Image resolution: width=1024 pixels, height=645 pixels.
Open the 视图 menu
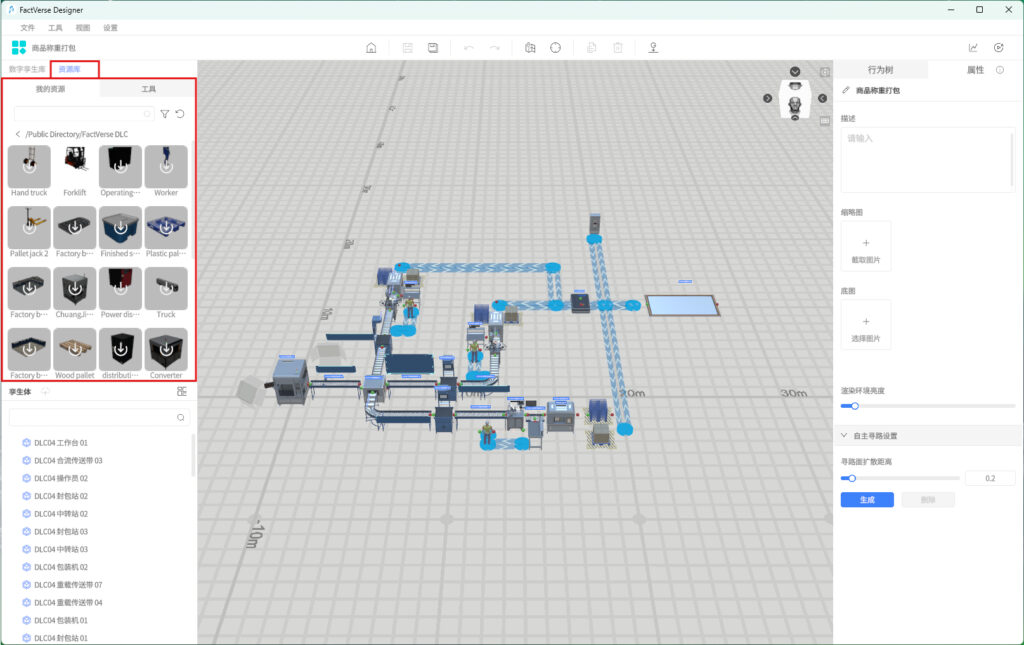83,28
